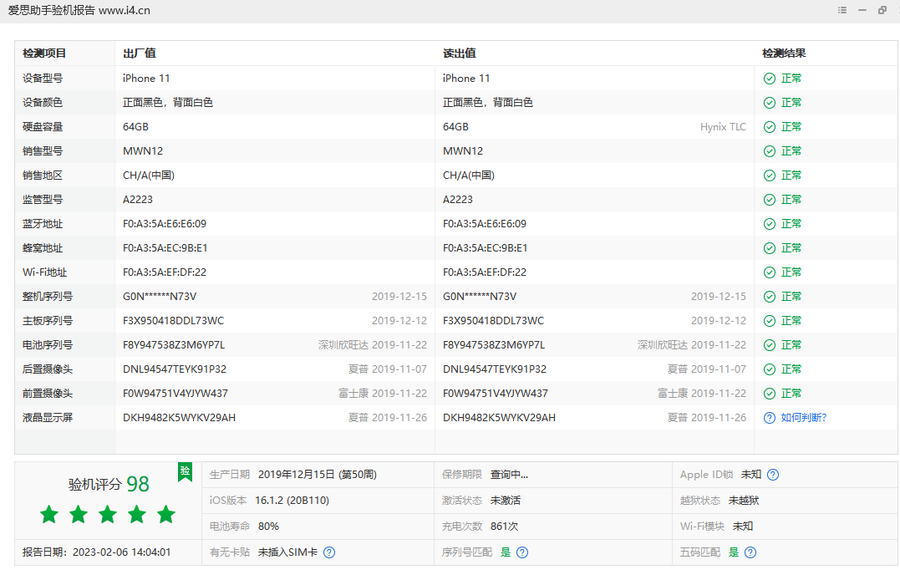
Task: Click the green check icon for 主板序列号 row
Action: [x=770, y=321]
